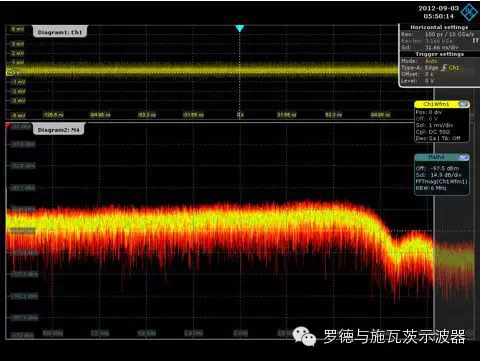The image size is (481, 361).
Task: Click the trigger Offset 0 s value
Action: 429,74
